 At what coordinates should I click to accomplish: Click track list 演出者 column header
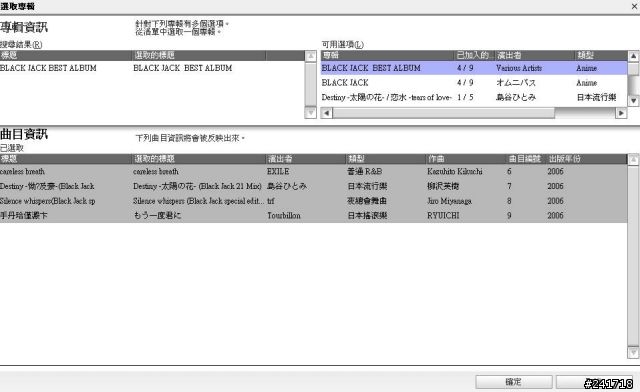coord(306,159)
